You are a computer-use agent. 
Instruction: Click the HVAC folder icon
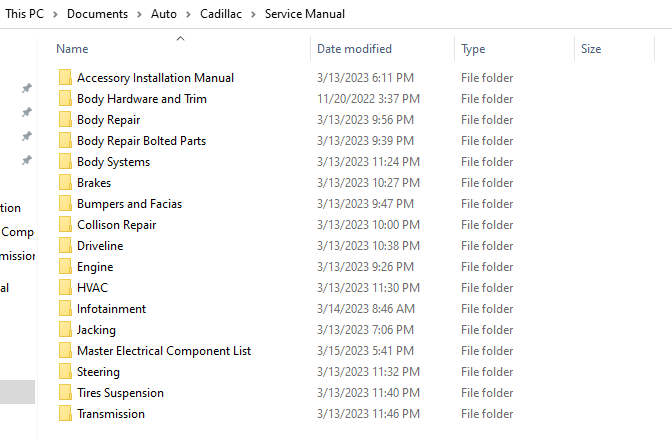click(x=65, y=287)
